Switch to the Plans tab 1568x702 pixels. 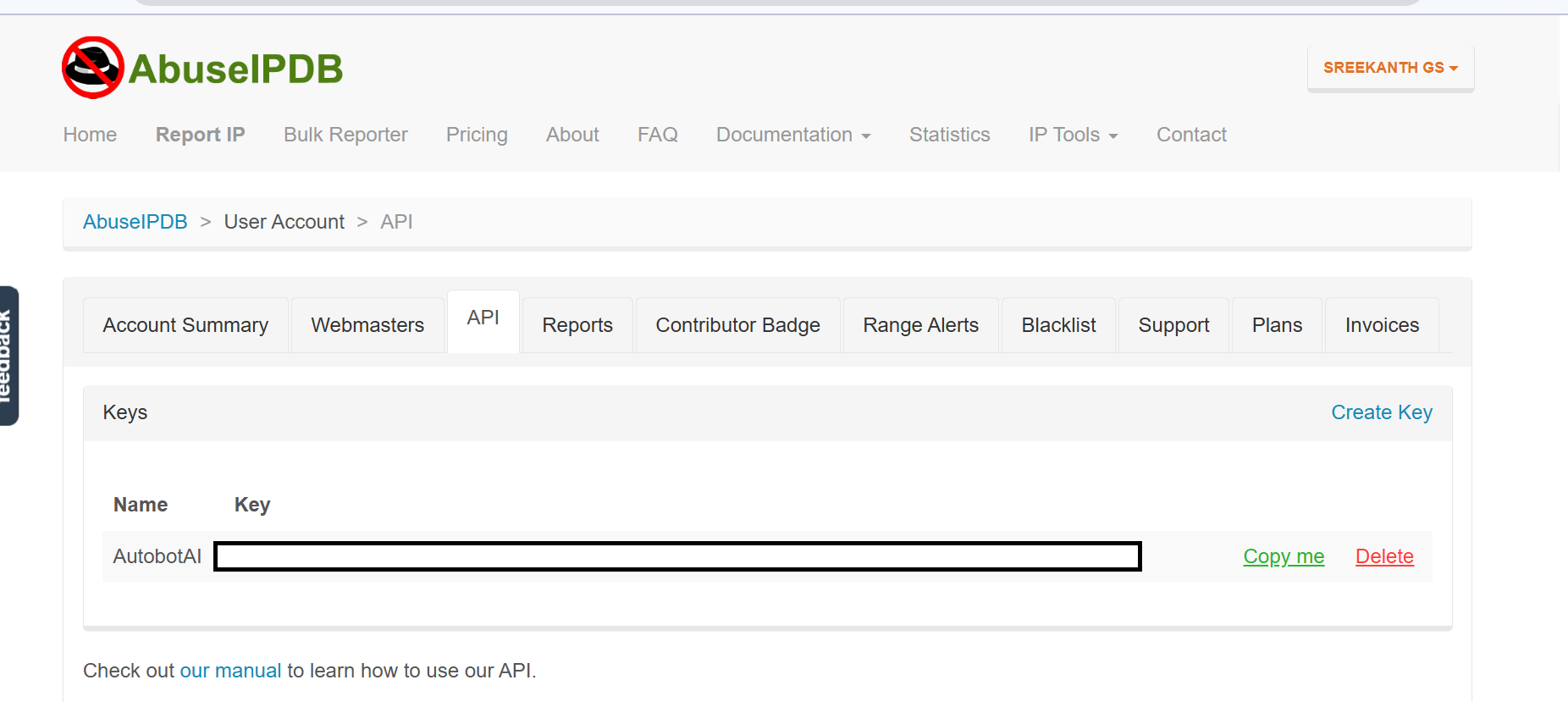pyautogui.click(x=1277, y=325)
